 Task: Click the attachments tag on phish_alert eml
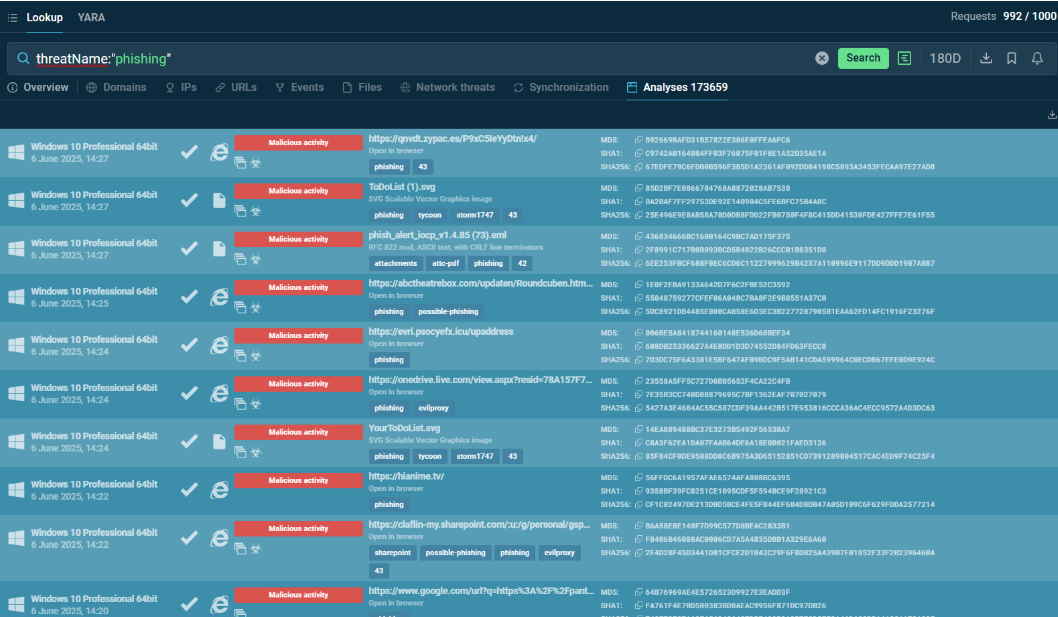(396, 263)
